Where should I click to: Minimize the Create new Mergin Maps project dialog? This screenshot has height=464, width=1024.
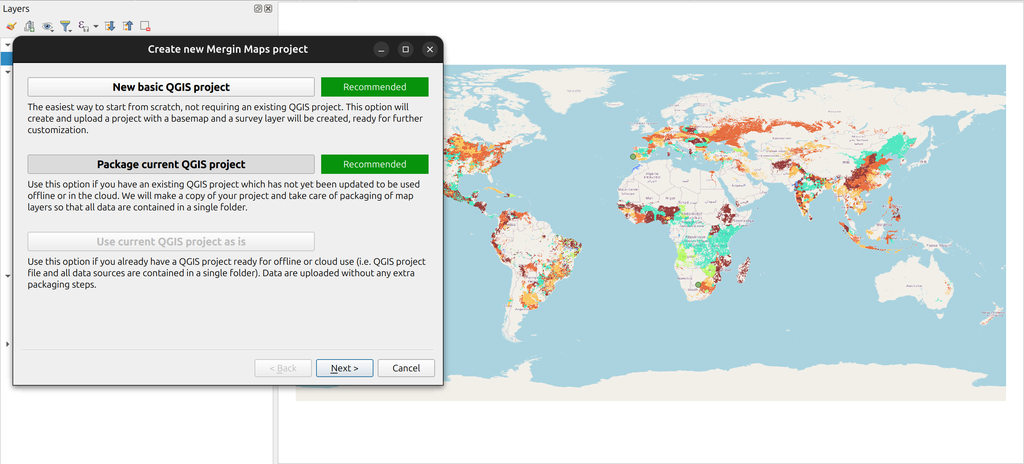pos(382,49)
